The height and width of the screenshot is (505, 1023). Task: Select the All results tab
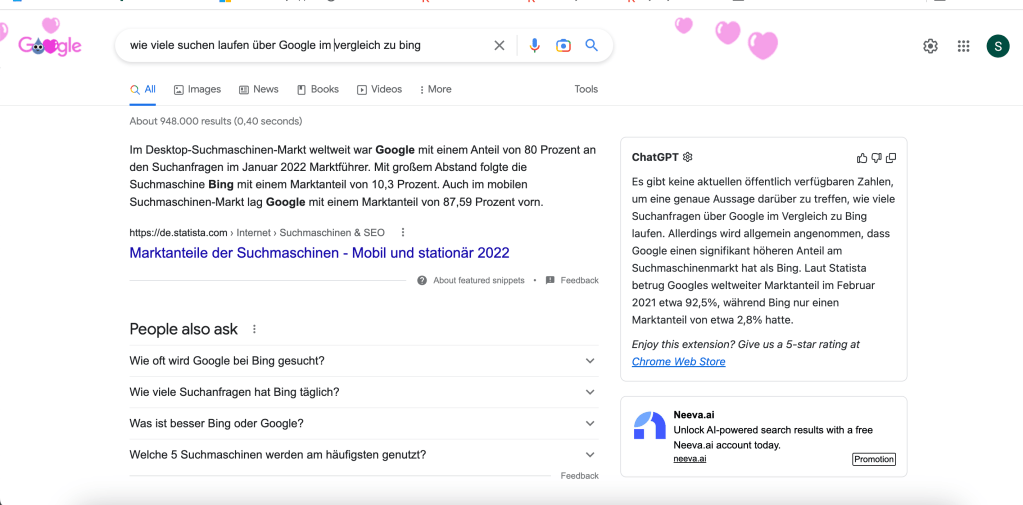pos(142,89)
